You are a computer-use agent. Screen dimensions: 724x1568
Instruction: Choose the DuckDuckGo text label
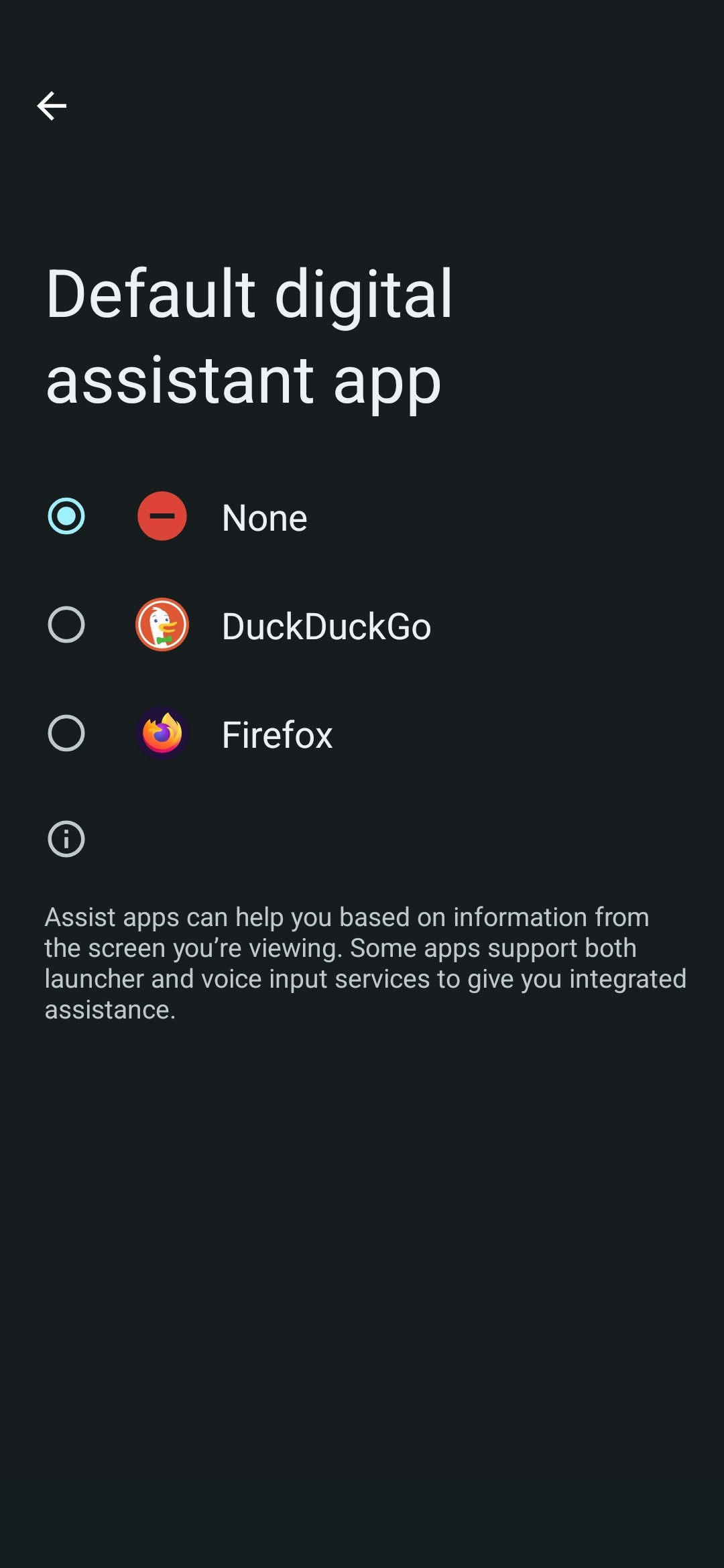click(326, 627)
